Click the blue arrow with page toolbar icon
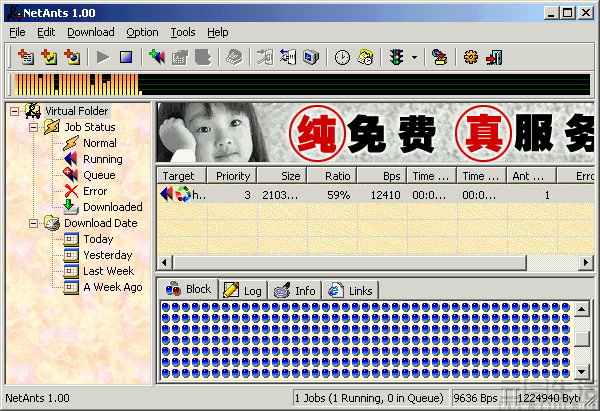 tap(288, 57)
